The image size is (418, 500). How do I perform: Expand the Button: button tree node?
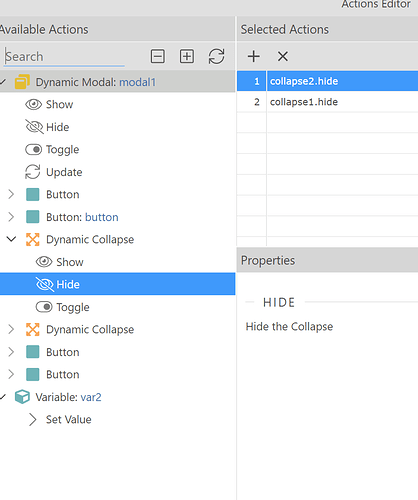pyautogui.click(x=11, y=217)
